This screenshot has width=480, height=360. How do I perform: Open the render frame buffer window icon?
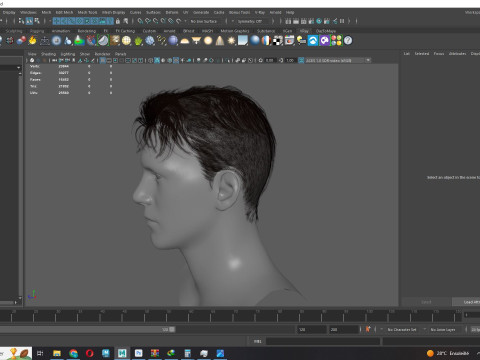click(289, 41)
